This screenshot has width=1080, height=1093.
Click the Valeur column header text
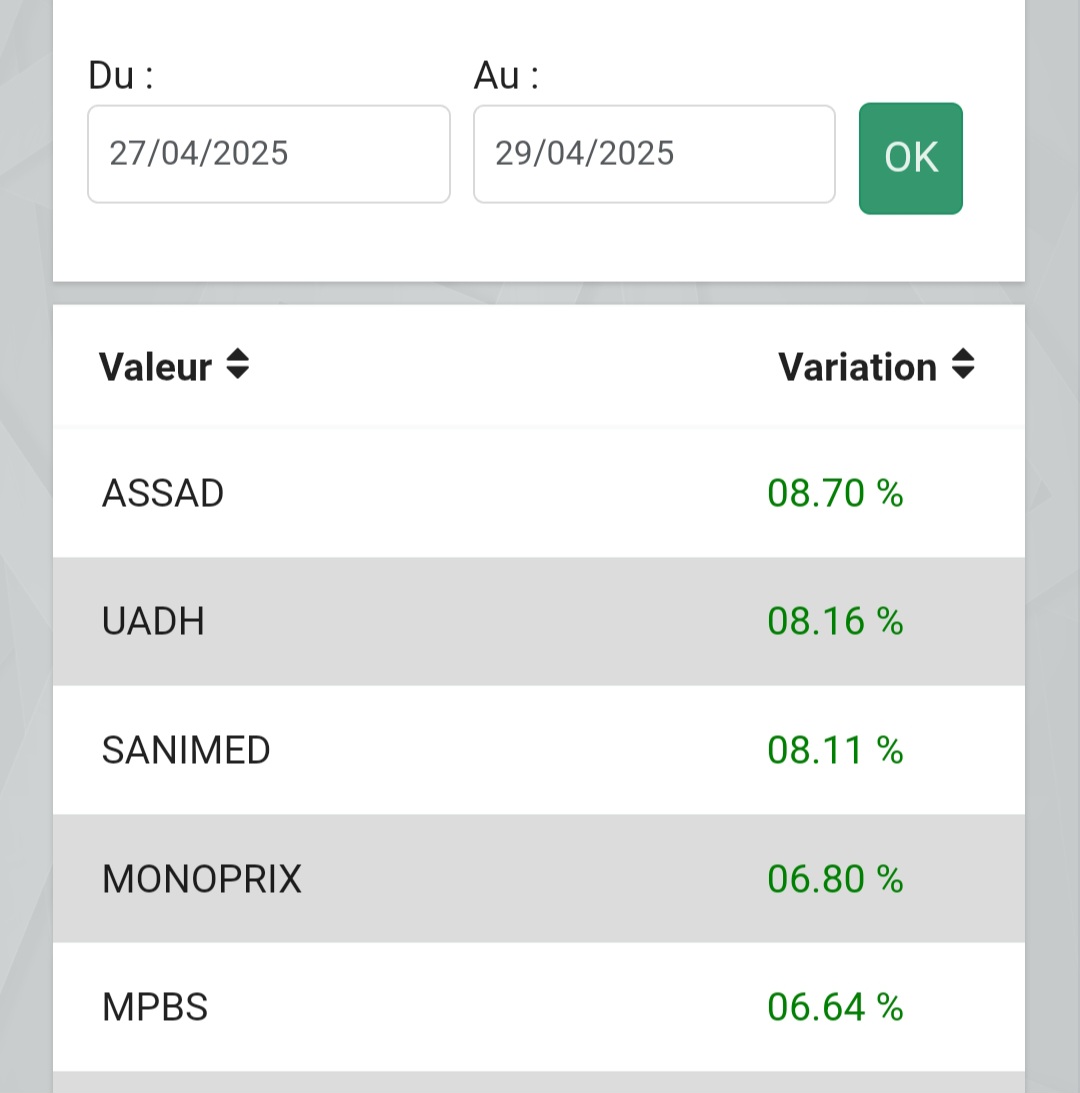[155, 367]
